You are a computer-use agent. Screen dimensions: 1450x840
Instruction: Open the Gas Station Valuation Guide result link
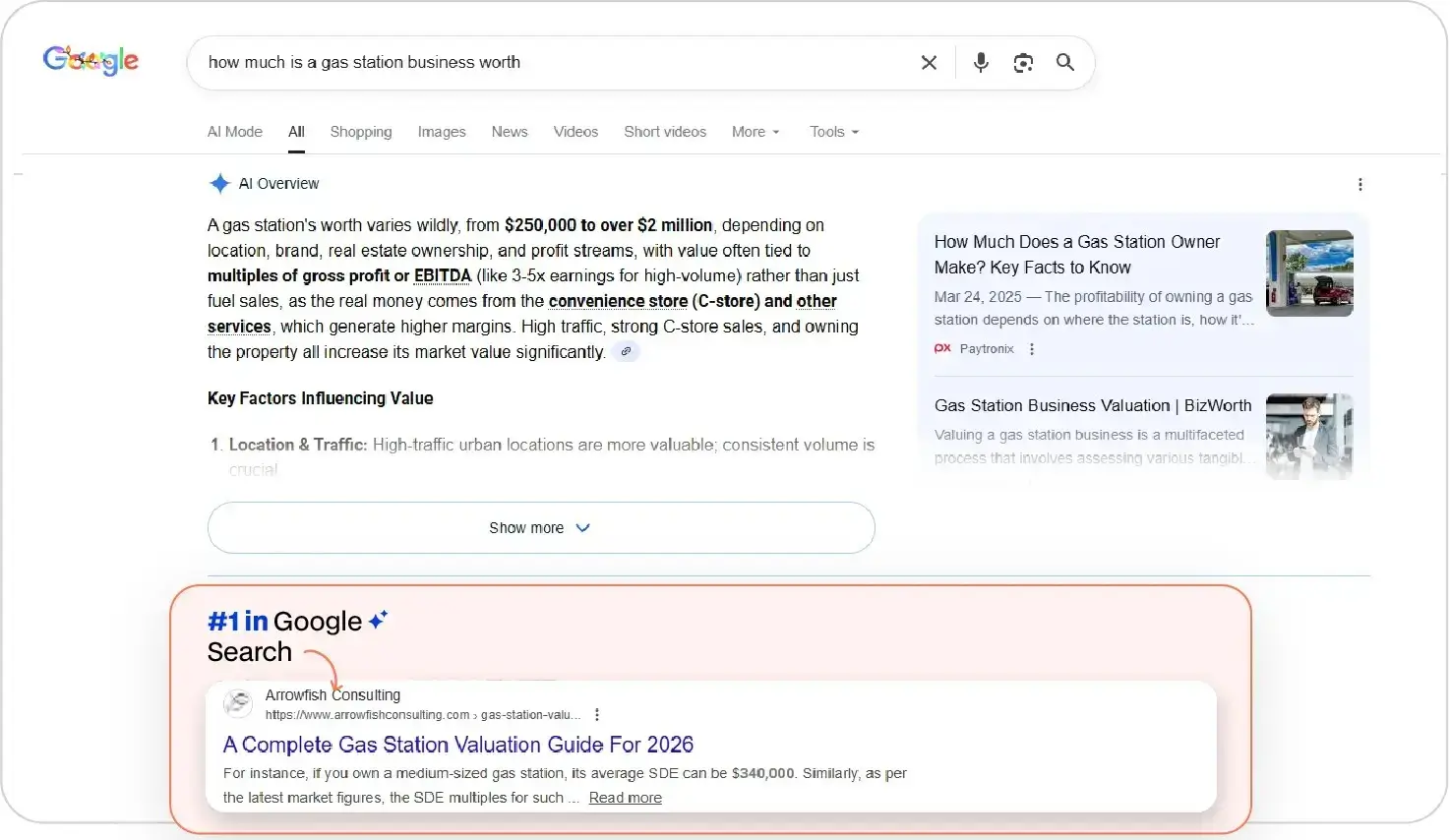tap(457, 745)
